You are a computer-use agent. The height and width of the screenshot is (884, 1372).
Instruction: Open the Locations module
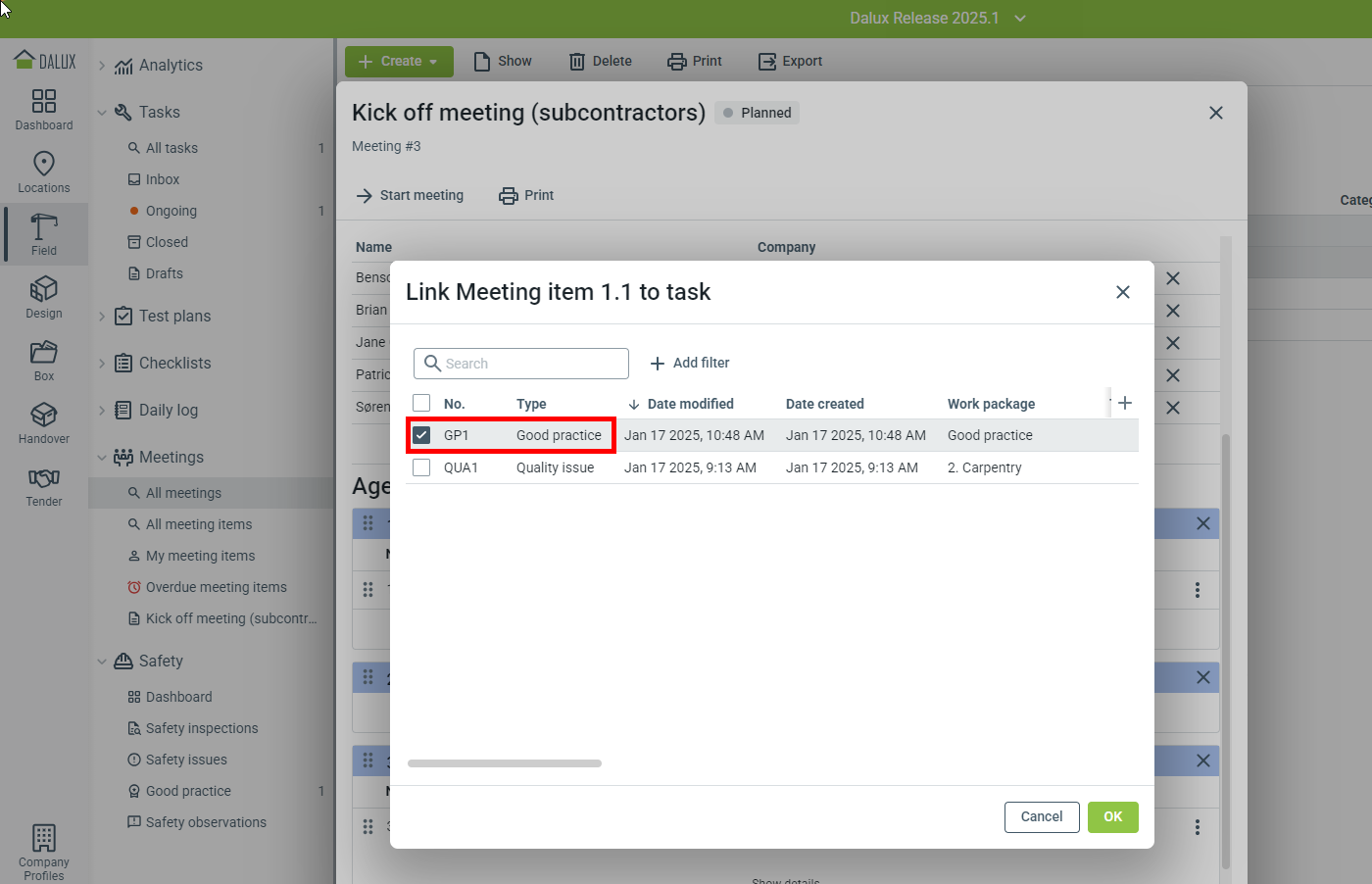coord(44,172)
